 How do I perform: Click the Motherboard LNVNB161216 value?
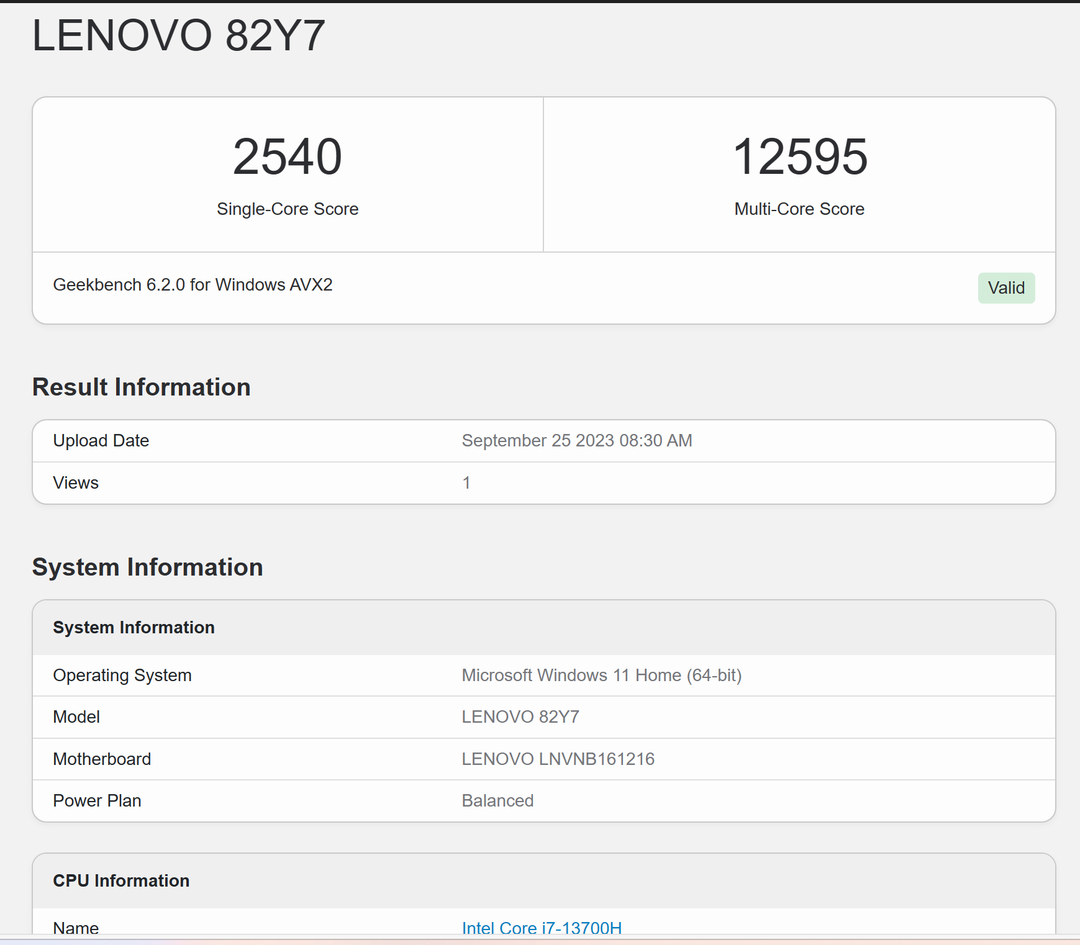click(557, 759)
